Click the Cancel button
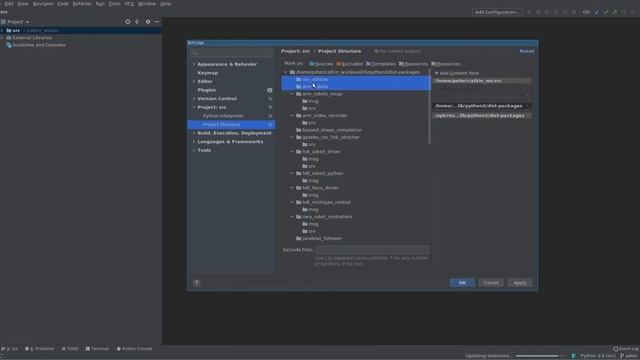The height and width of the screenshot is (360, 640). coord(491,283)
